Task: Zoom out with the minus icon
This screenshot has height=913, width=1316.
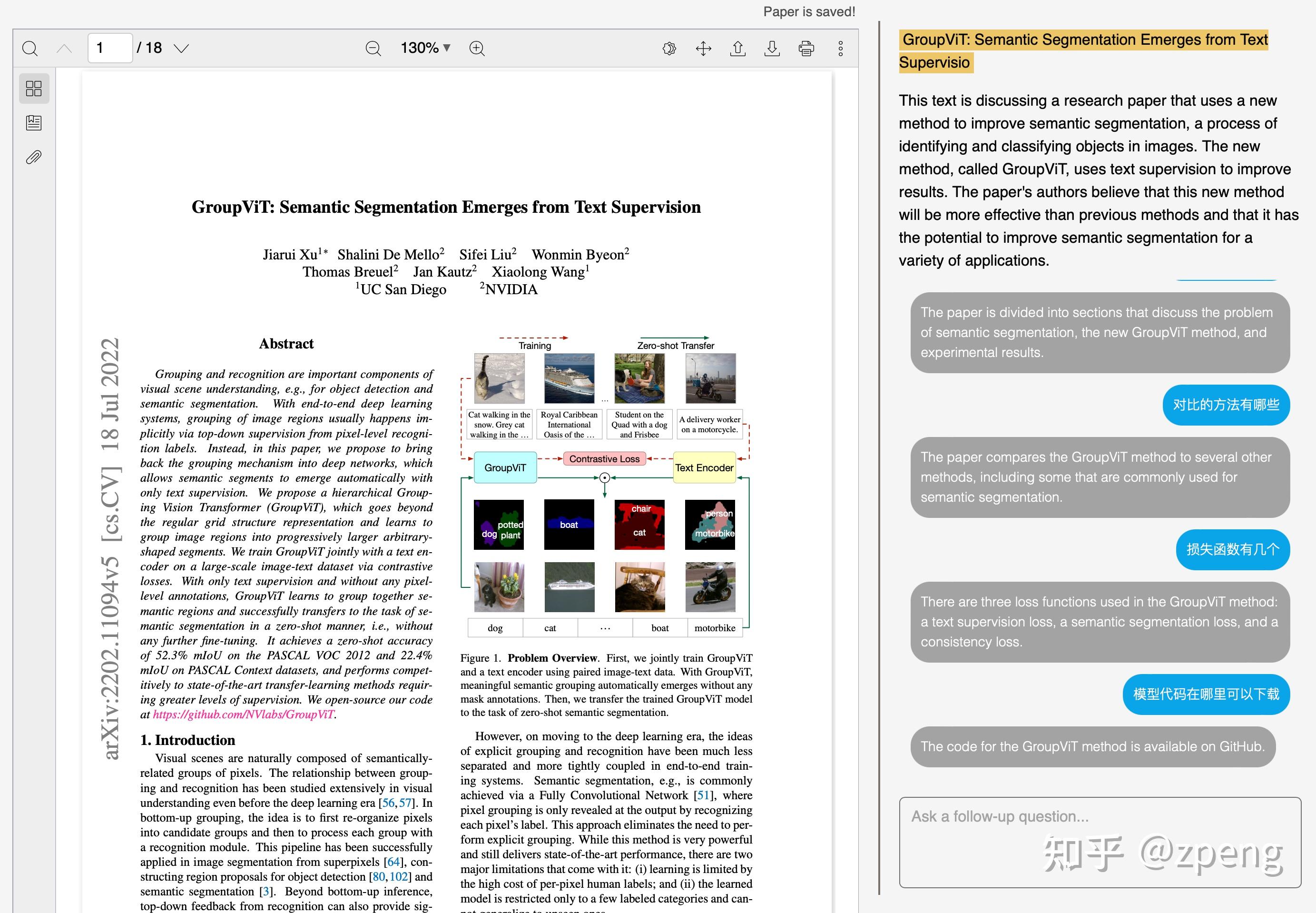Action: (373, 48)
